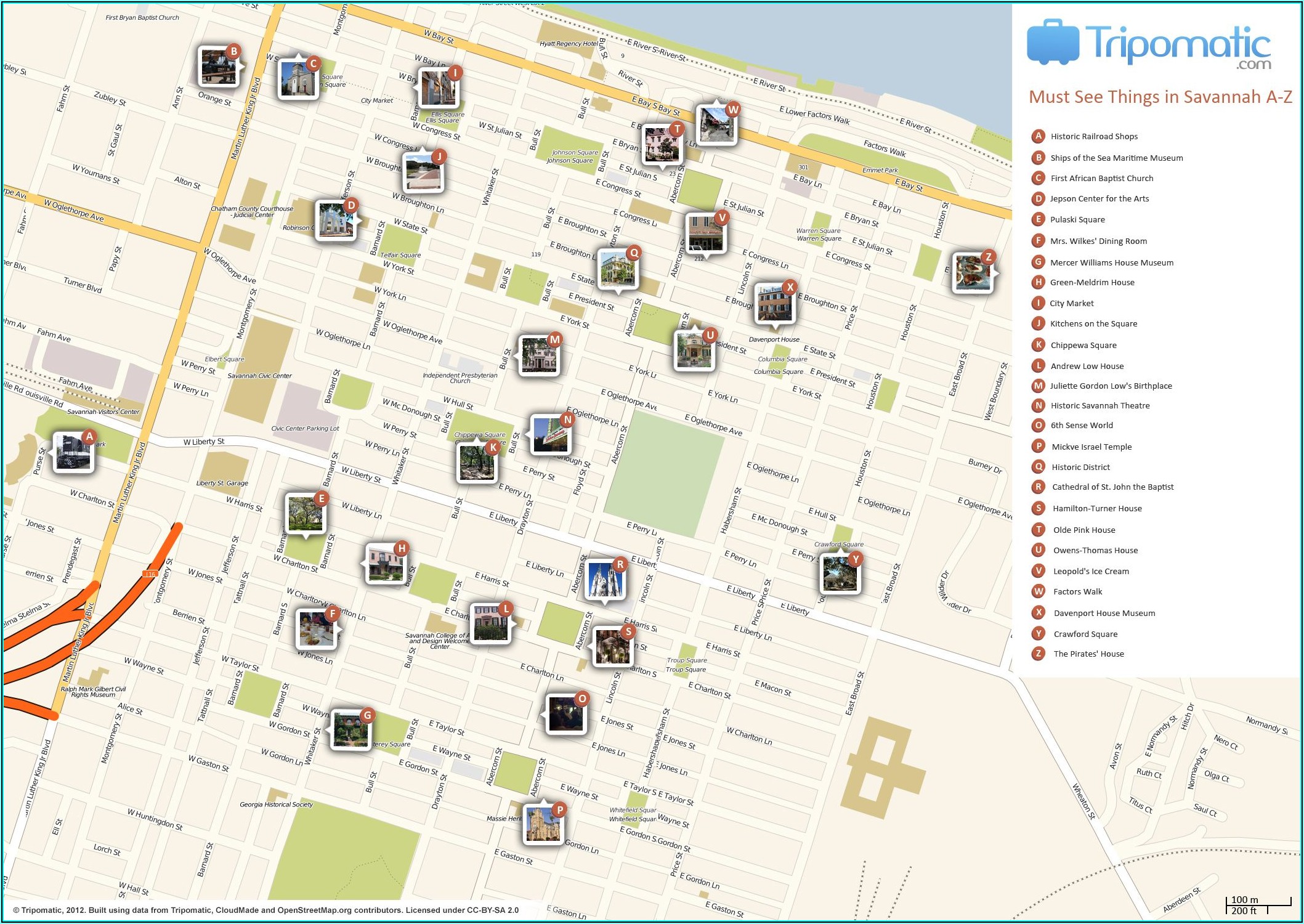Click 'Leopold's Ice Cream' legend entry
This screenshot has width=1304, height=924.
(x=1091, y=572)
